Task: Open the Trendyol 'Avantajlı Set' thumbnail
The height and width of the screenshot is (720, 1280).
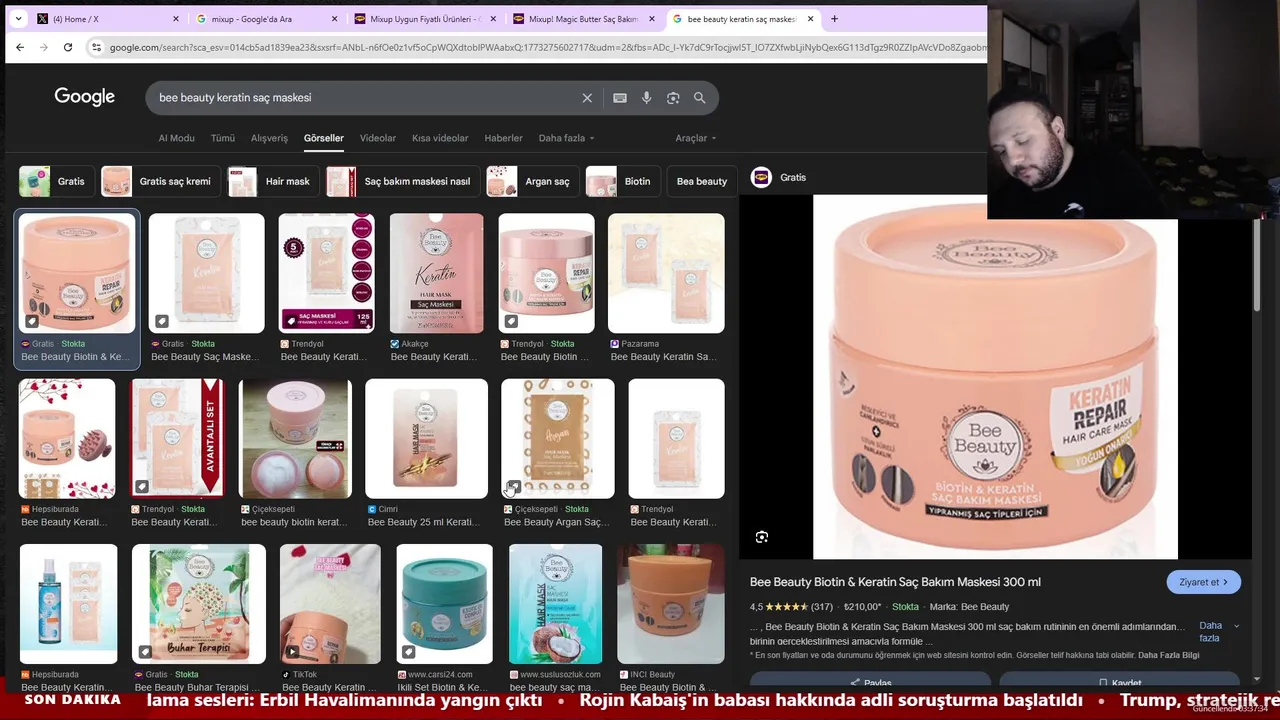Action: coord(177,438)
